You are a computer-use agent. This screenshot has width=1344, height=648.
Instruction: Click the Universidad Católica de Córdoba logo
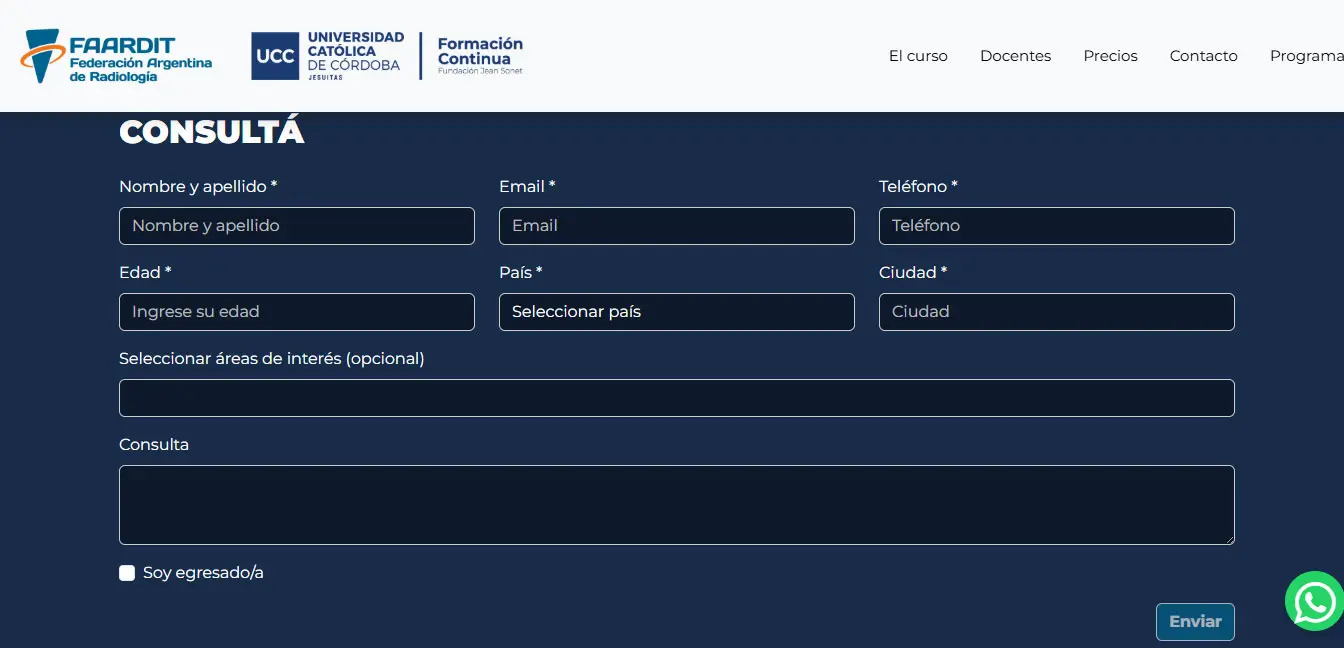(x=328, y=56)
